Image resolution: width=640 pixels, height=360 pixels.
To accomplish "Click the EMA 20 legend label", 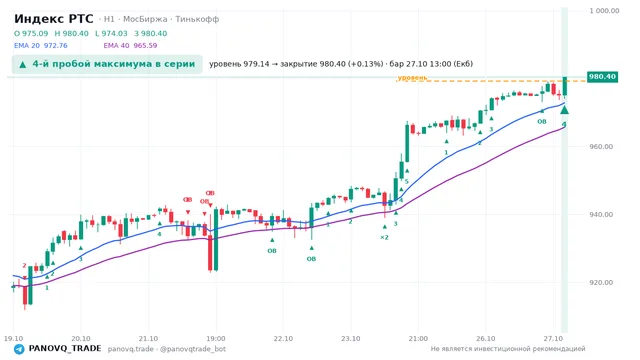I will pyautogui.click(x=27, y=46).
